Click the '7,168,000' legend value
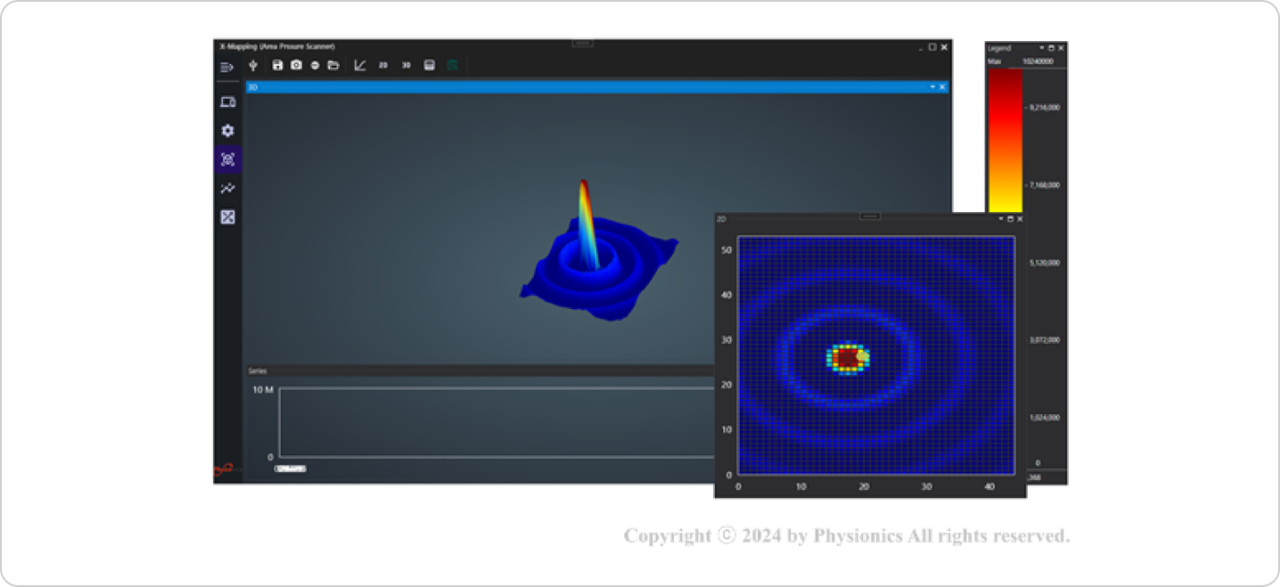Viewport: 1280px width, 587px height. pyautogui.click(x=1045, y=185)
